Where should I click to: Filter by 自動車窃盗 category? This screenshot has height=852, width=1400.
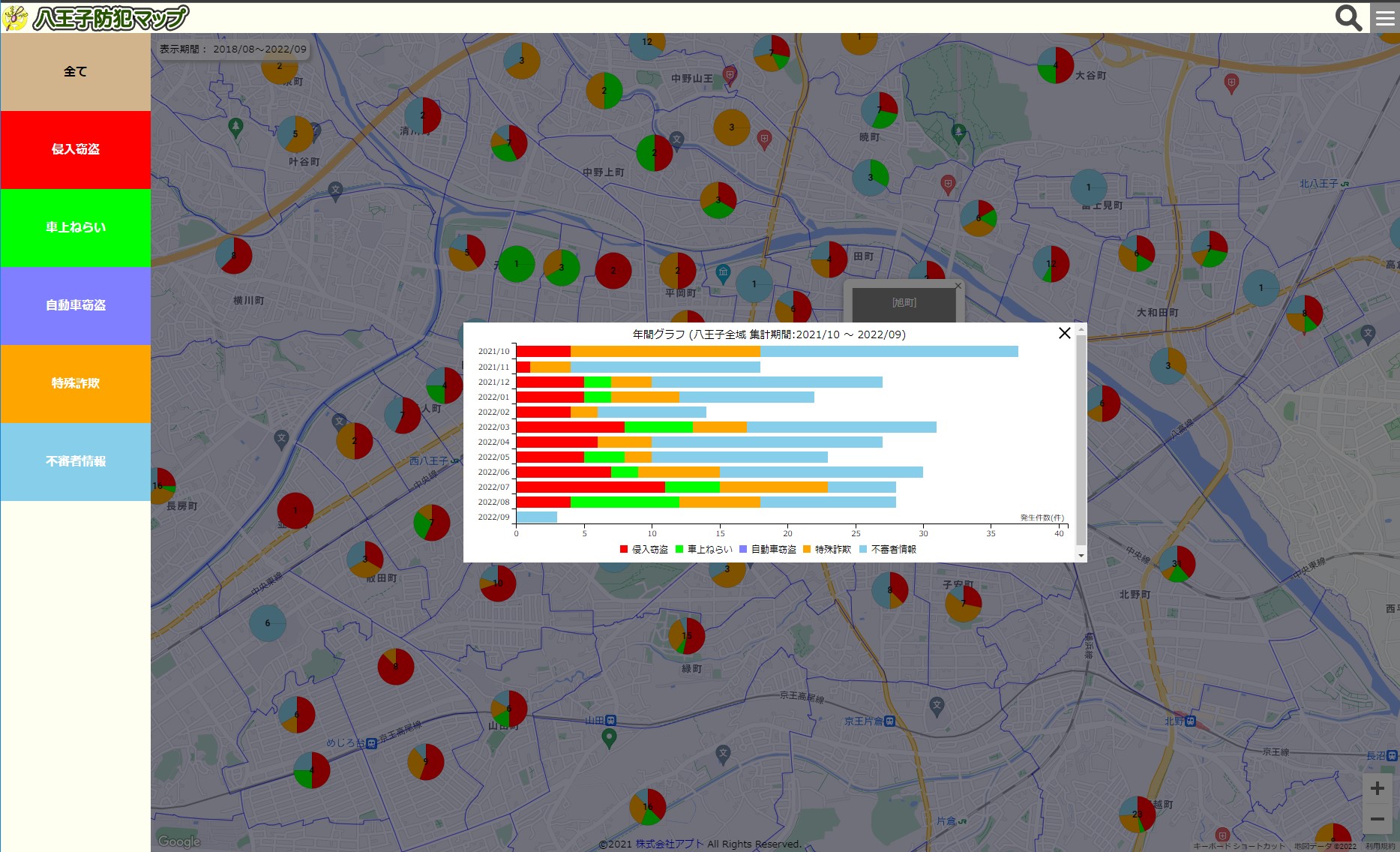75,306
